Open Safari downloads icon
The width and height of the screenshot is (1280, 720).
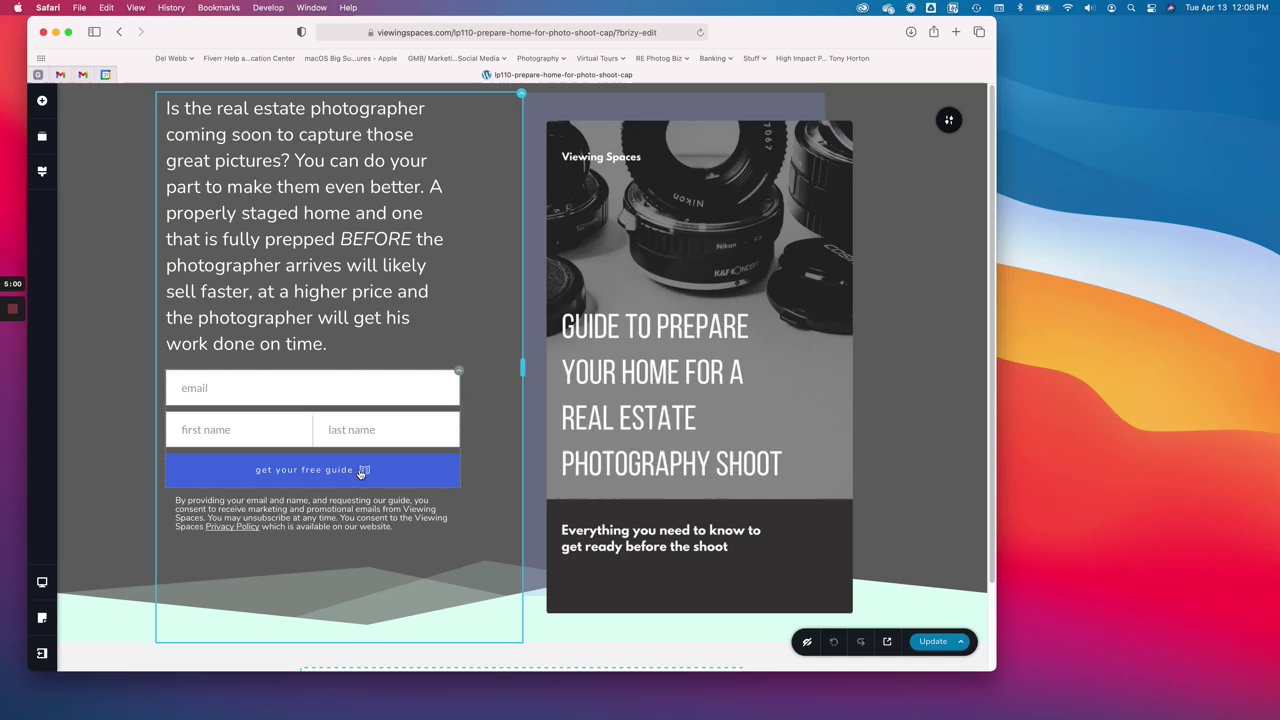(911, 32)
